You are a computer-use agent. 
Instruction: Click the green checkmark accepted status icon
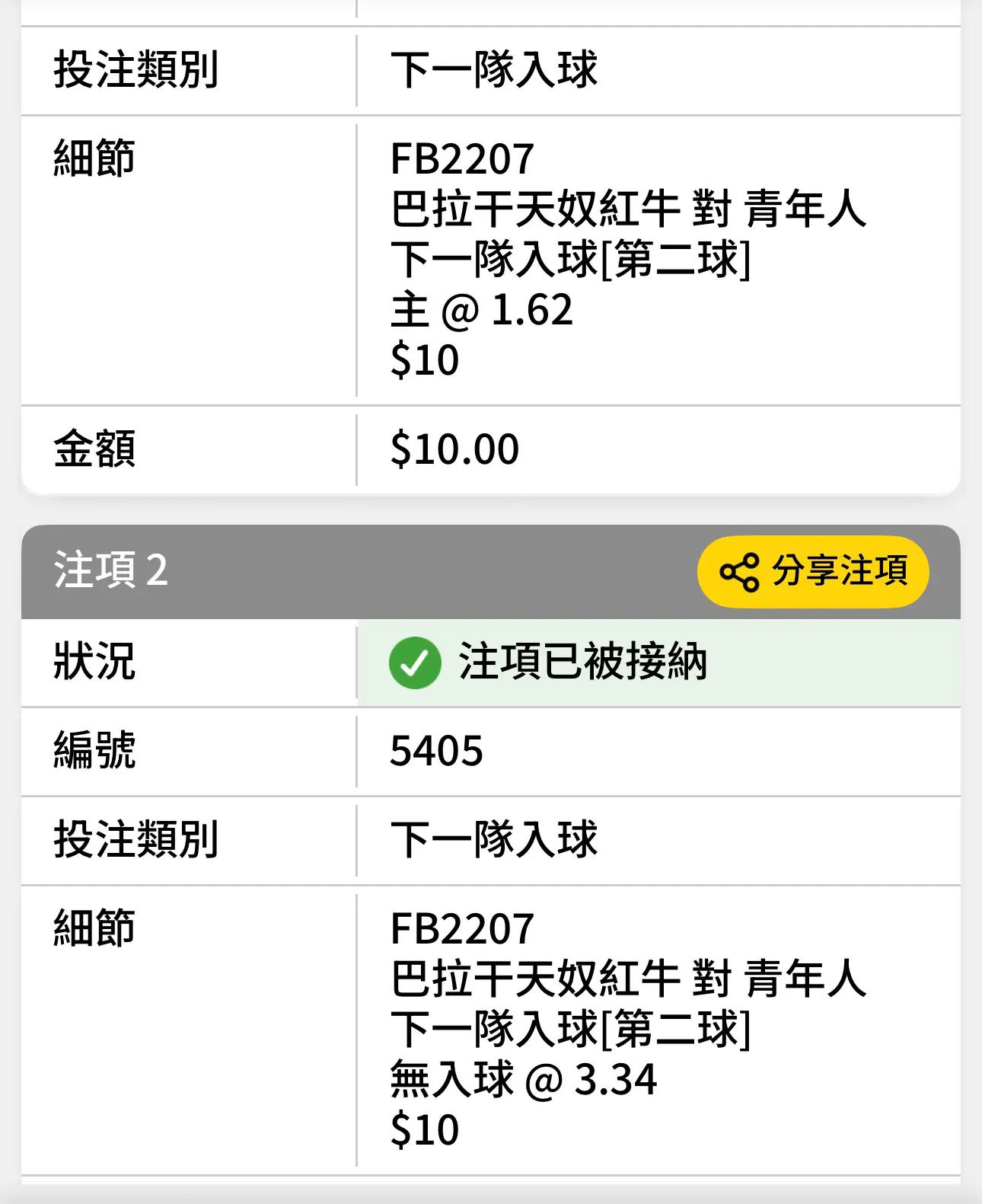click(415, 663)
